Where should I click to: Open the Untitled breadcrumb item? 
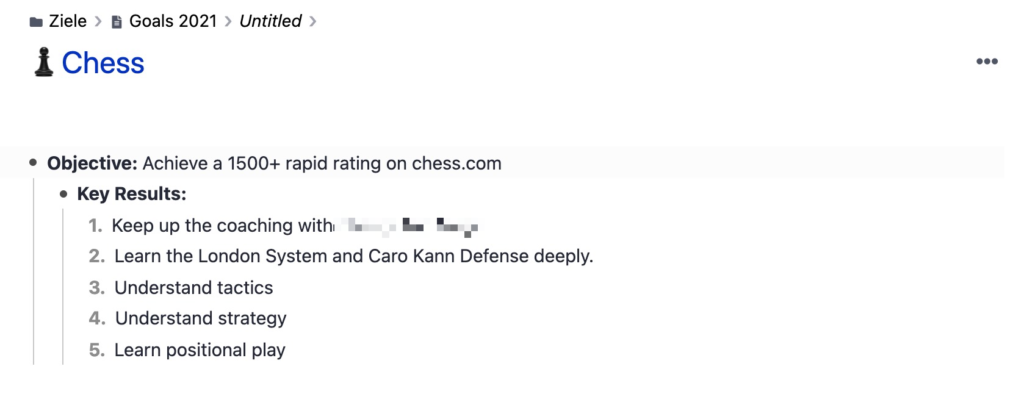coord(270,21)
